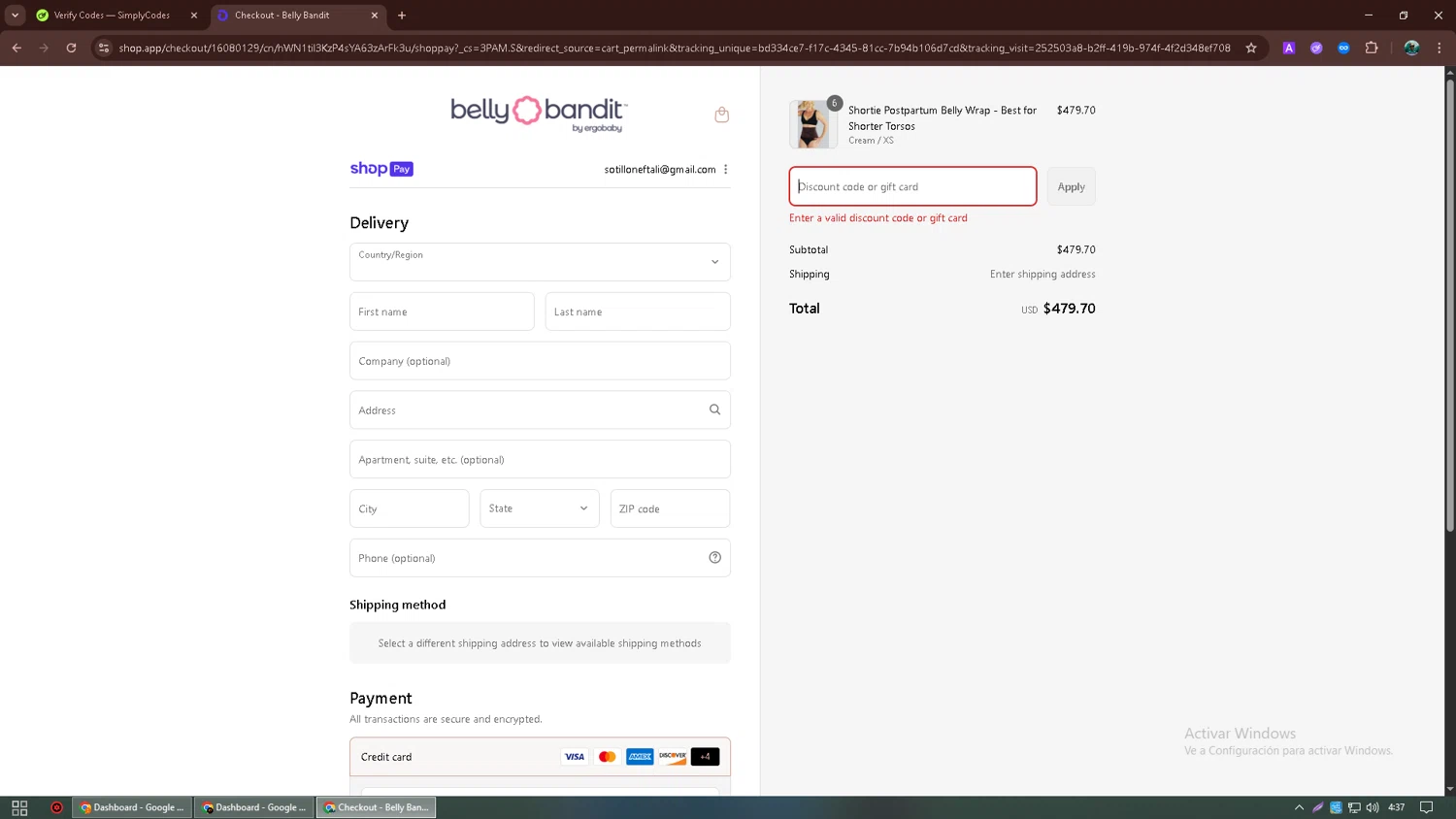
Task: Click the Last name field
Action: pyautogui.click(x=638, y=311)
